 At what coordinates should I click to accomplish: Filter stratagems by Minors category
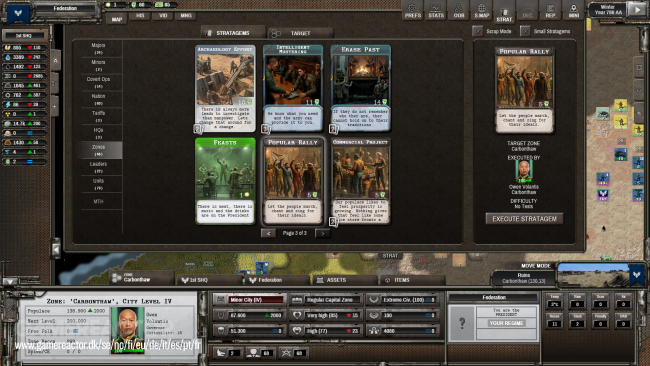tap(98, 65)
